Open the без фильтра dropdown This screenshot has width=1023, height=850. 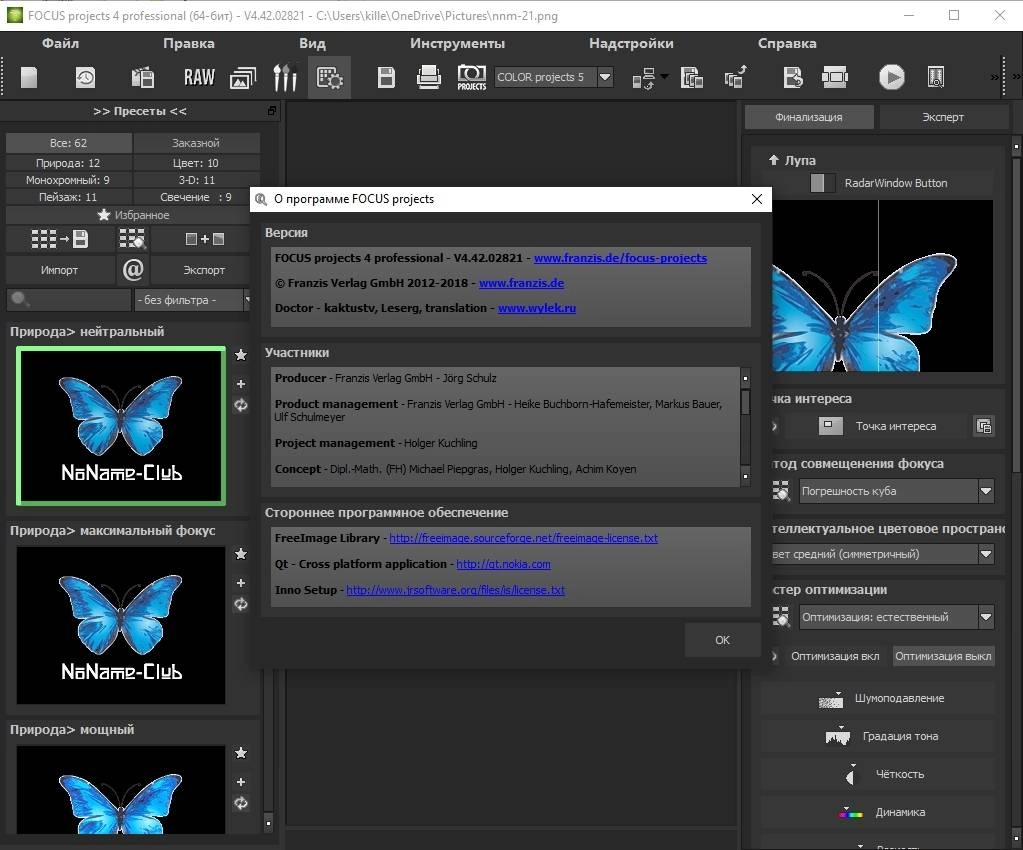coord(192,299)
